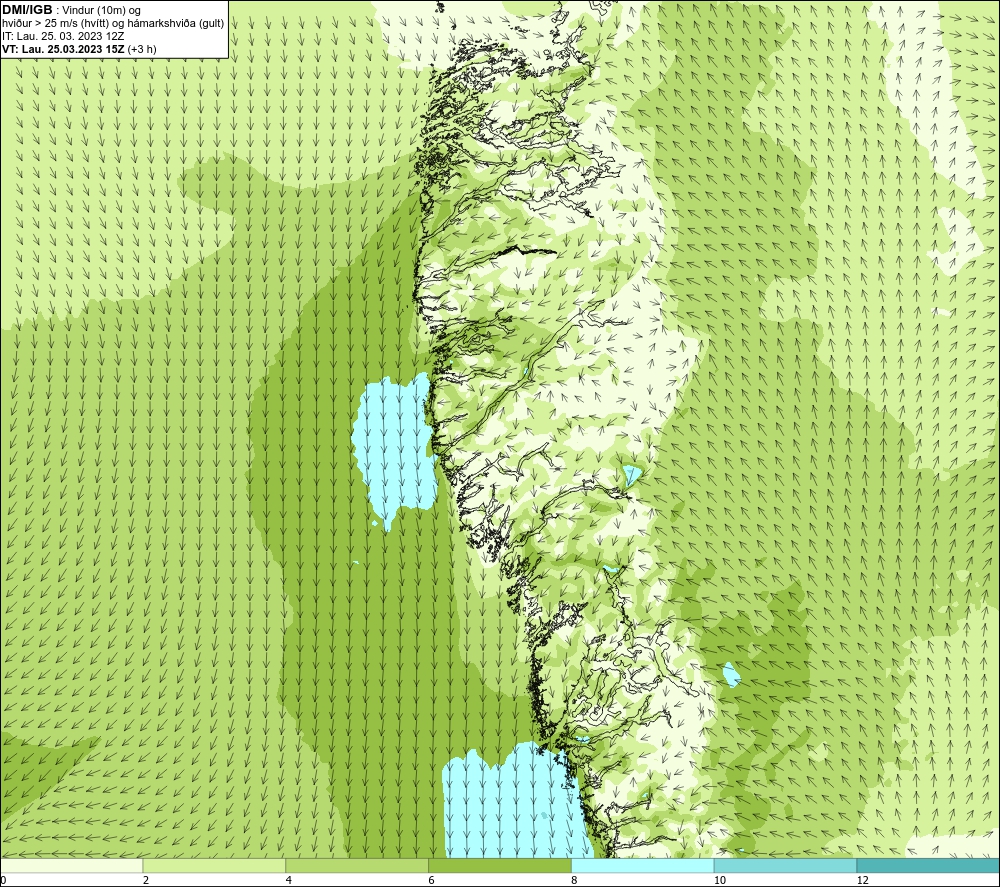Click the legend label '2'

(x=145, y=881)
